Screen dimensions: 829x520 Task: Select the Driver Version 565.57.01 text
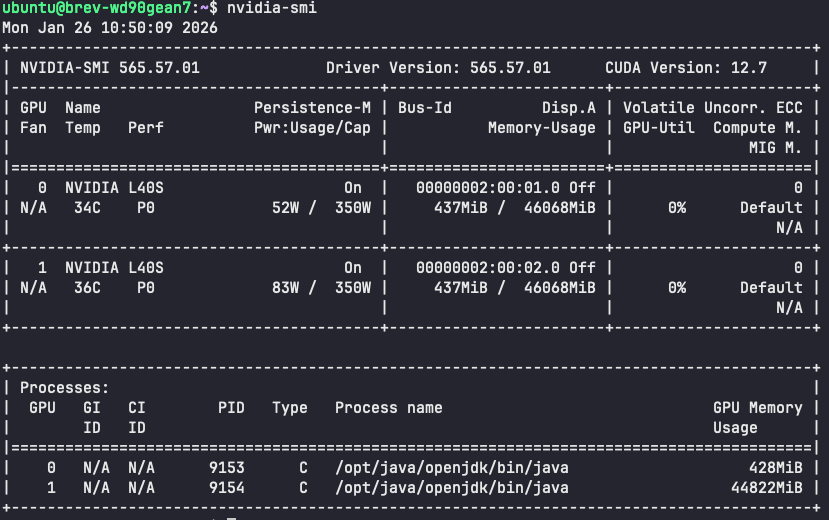pyautogui.click(x=438, y=68)
